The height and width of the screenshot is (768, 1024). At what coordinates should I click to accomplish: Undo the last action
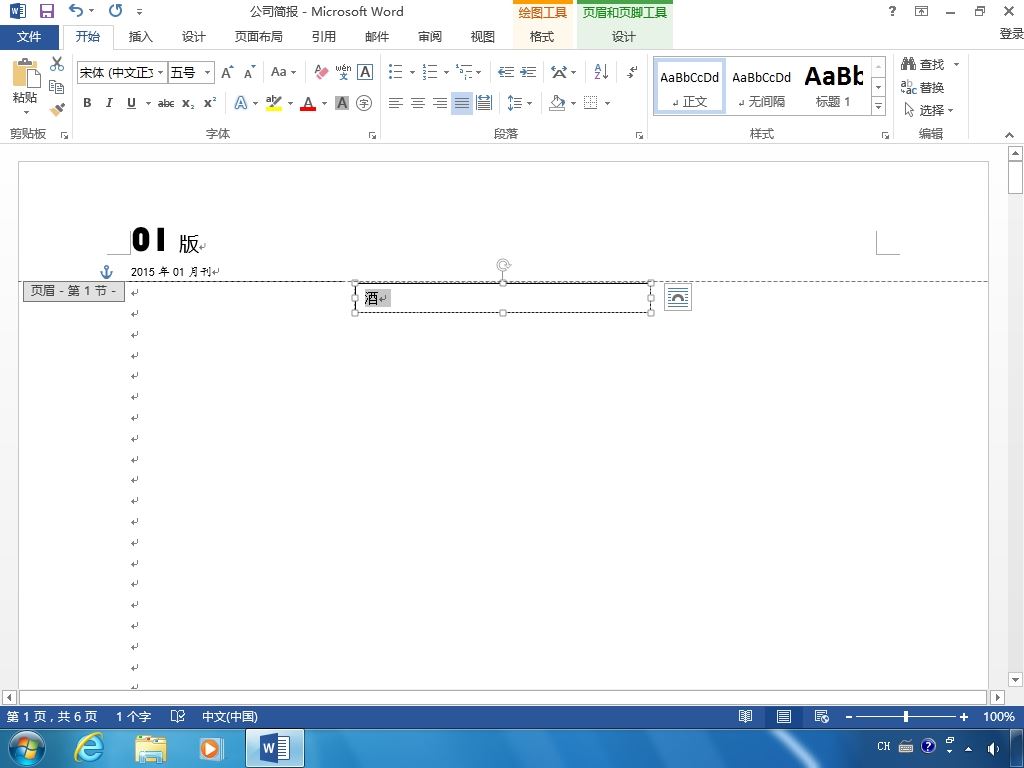pos(76,10)
